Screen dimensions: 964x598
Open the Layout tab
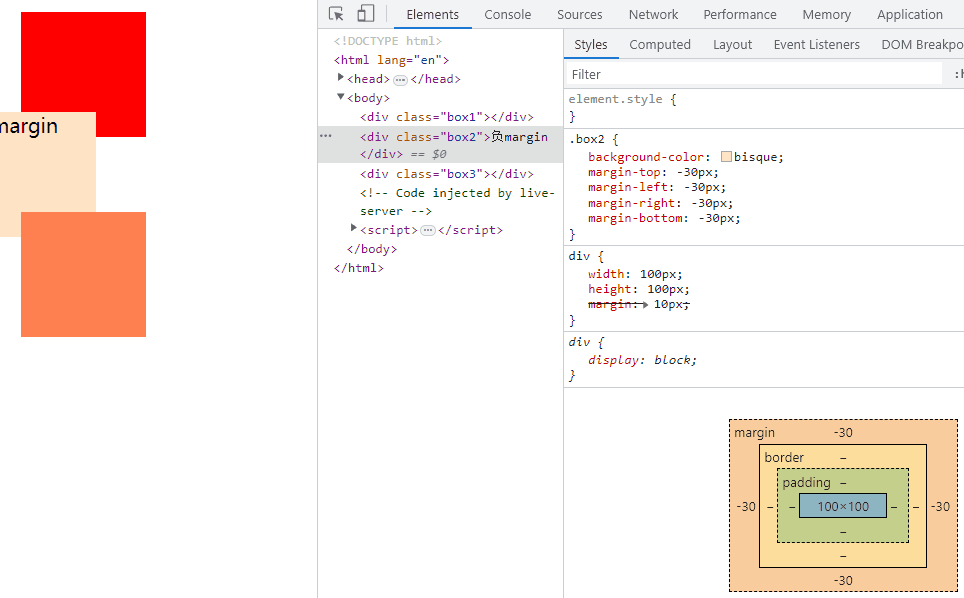point(732,44)
